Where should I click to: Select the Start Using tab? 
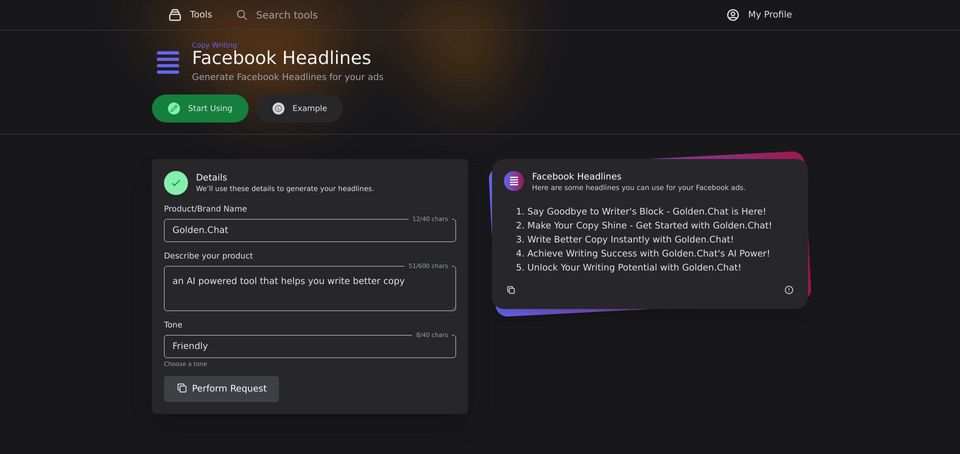pyautogui.click(x=200, y=108)
